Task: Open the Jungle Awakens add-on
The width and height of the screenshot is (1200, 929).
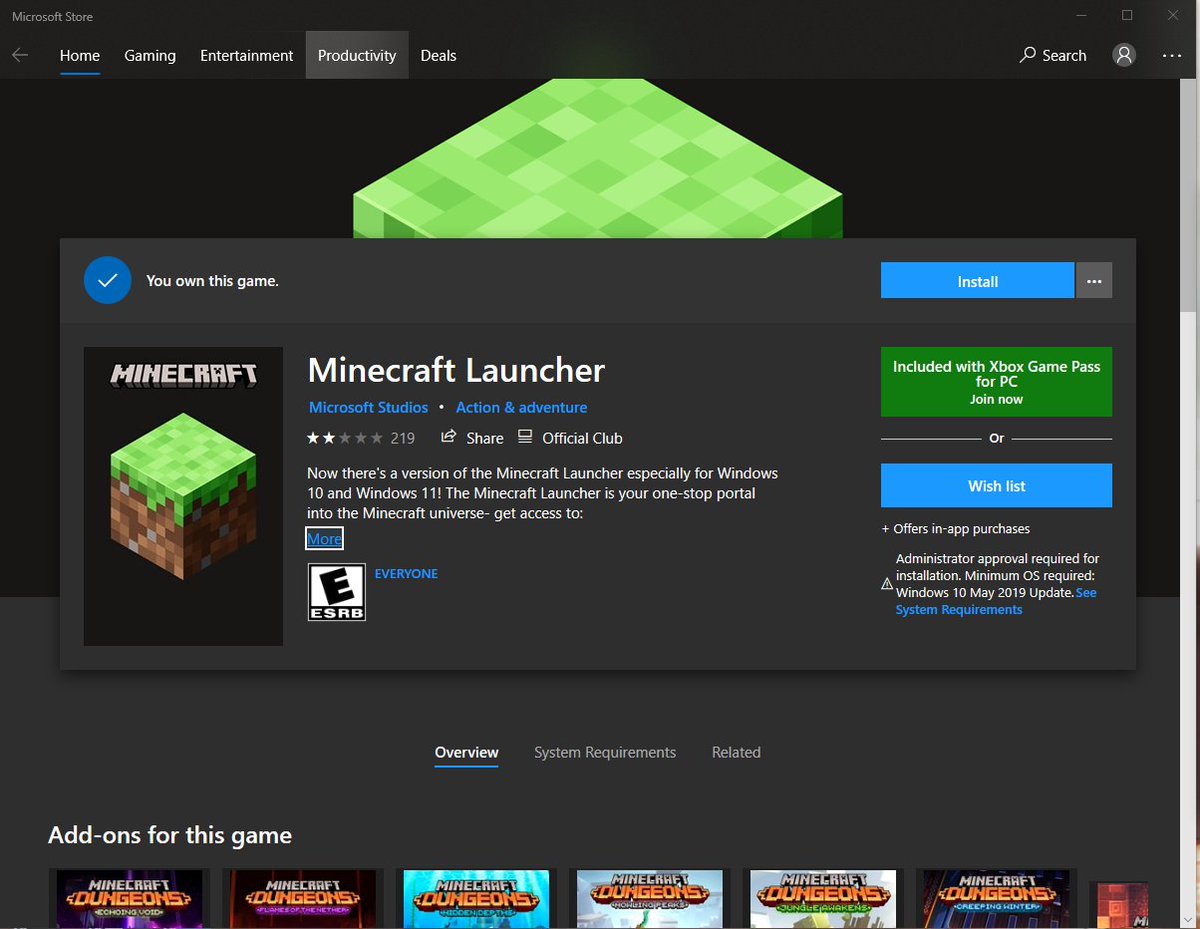Action: click(823, 899)
